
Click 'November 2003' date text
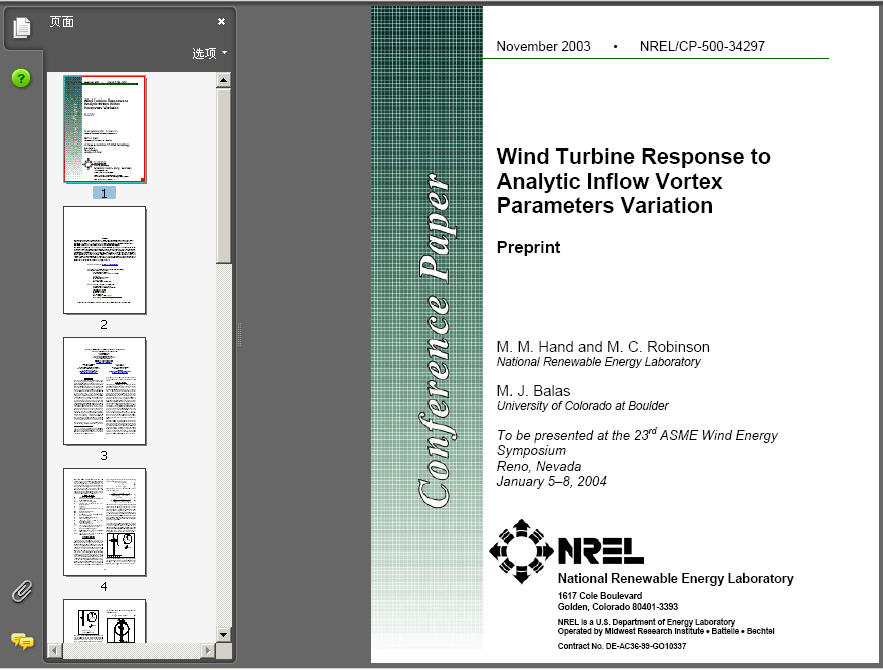click(543, 46)
